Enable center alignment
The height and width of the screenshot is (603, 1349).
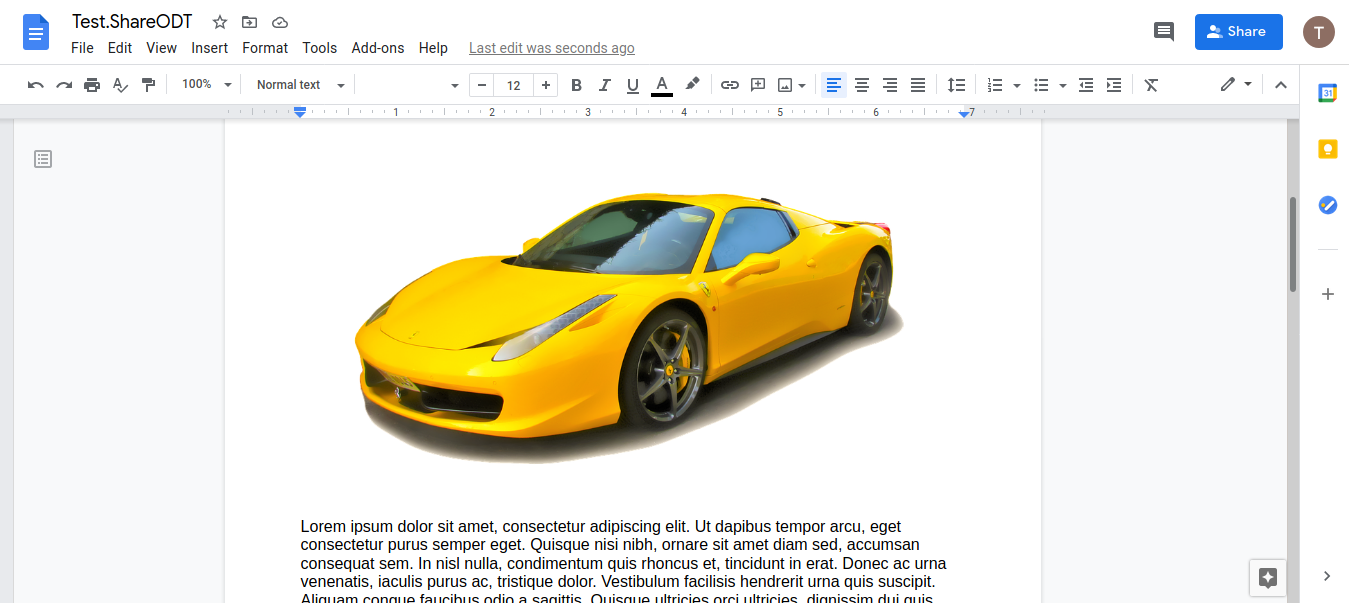(x=861, y=85)
